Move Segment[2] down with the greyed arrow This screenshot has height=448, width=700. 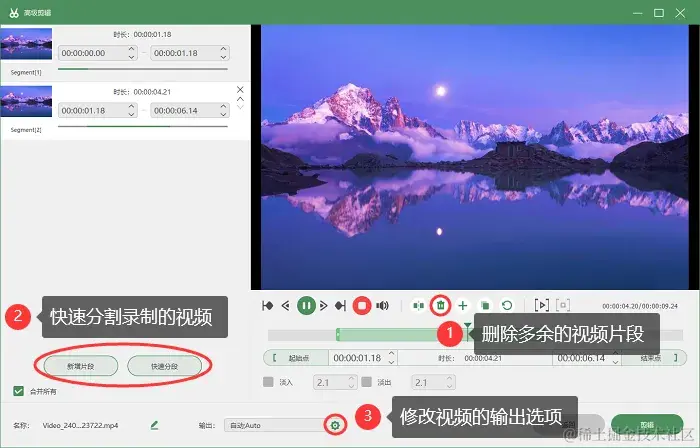240,107
